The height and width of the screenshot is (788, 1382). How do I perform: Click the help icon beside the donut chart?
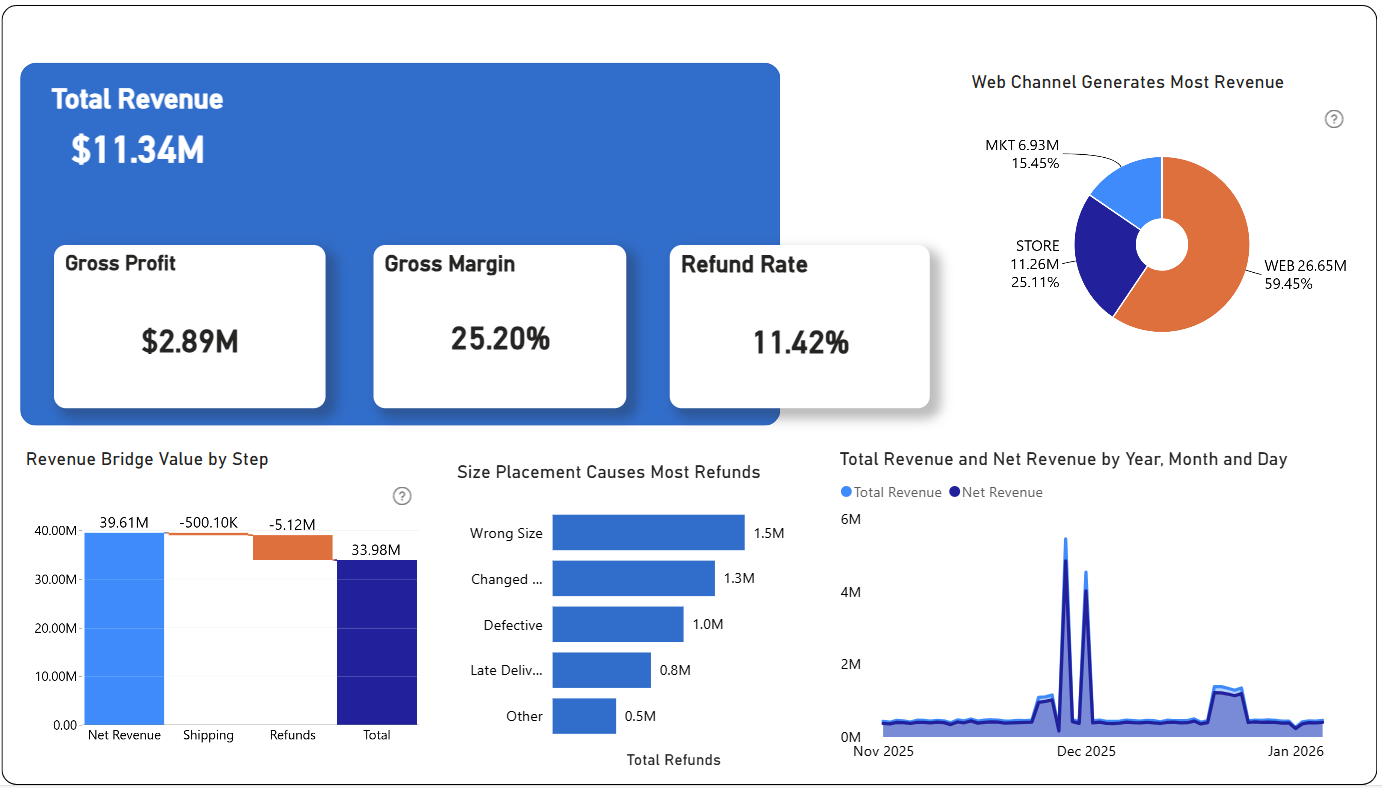point(1334,119)
